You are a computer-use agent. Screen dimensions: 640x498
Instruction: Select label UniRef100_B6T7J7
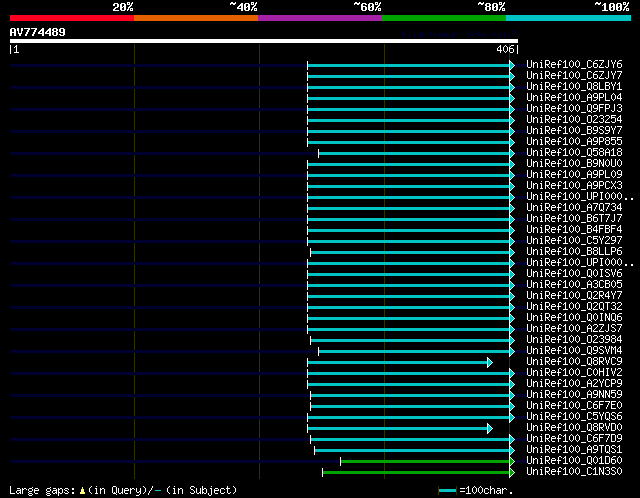tap(574, 218)
